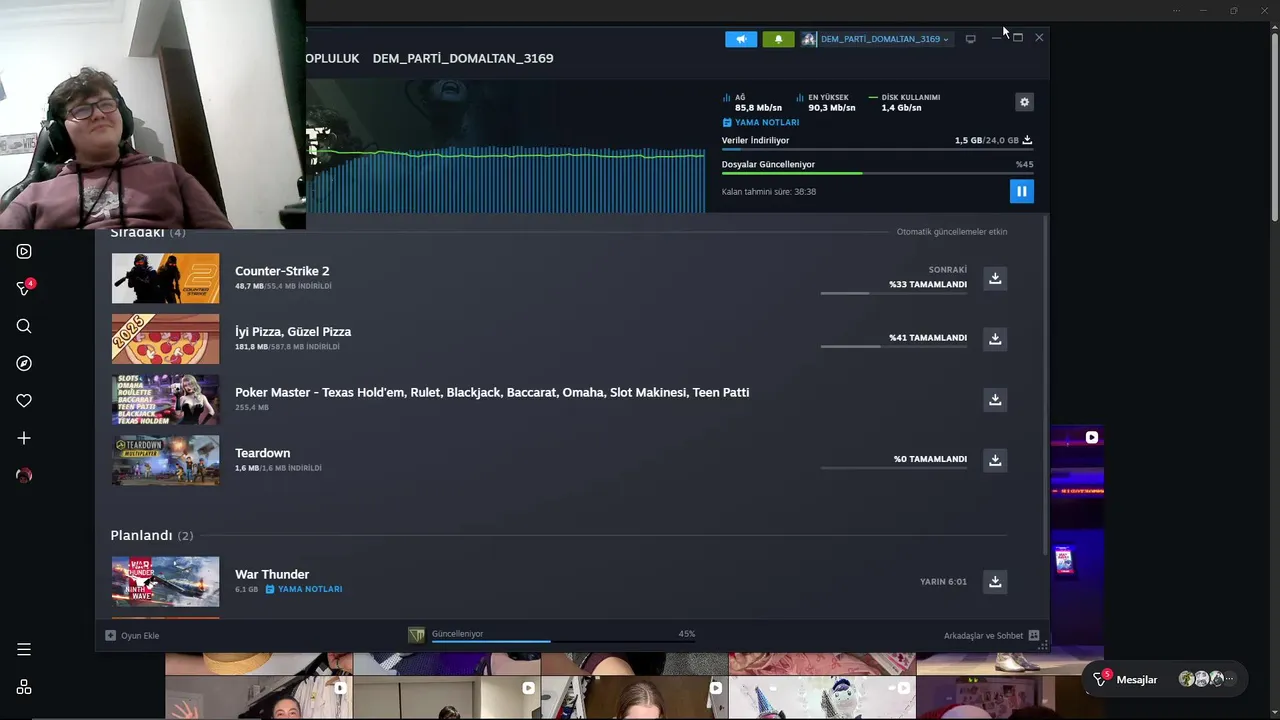The height and width of the screenshot is (720, 1280).
Task: Open War Thunder Yama Notları link
Action: click(304, 589)
